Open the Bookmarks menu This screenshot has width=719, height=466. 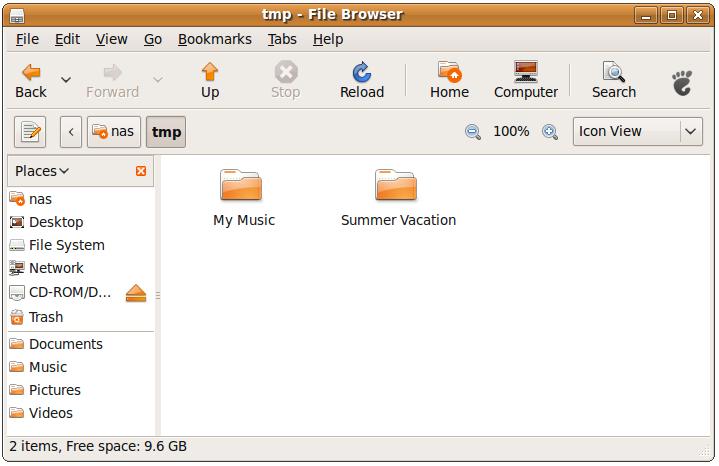pyautogui.click(x=215, y=39)
